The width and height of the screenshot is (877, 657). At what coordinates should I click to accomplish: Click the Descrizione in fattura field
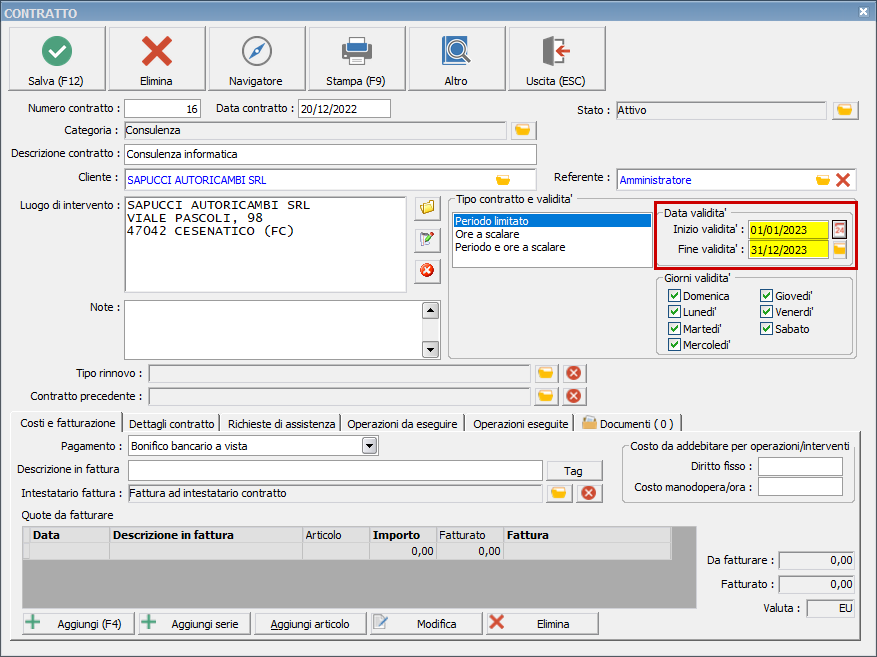tap(335, 470)
